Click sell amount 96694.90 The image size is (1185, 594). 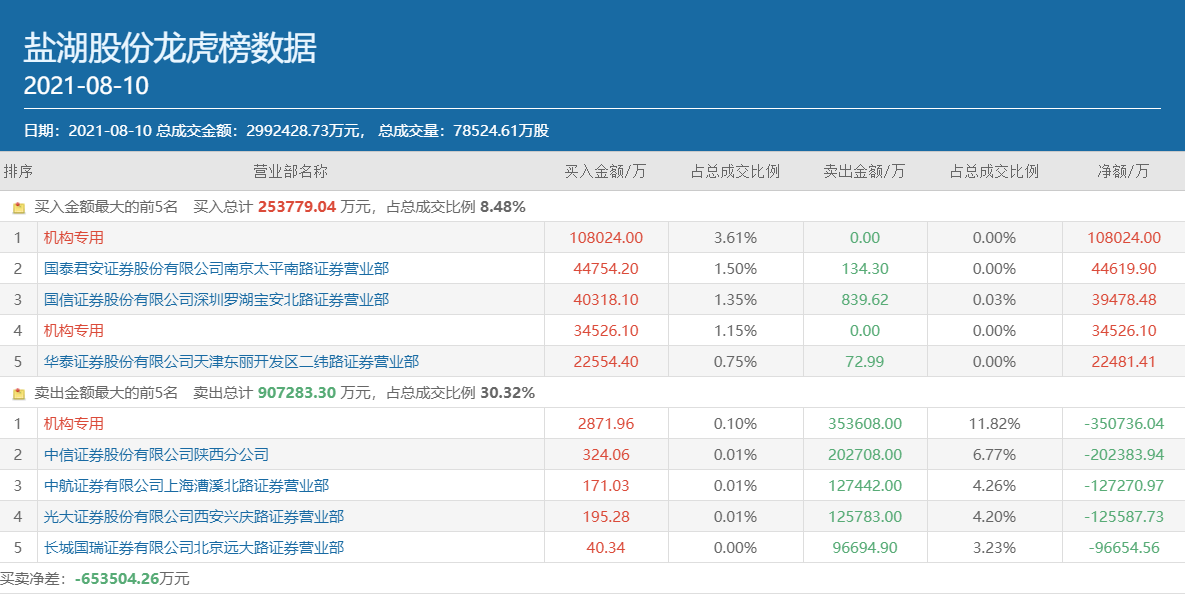(x=865, y=547)
